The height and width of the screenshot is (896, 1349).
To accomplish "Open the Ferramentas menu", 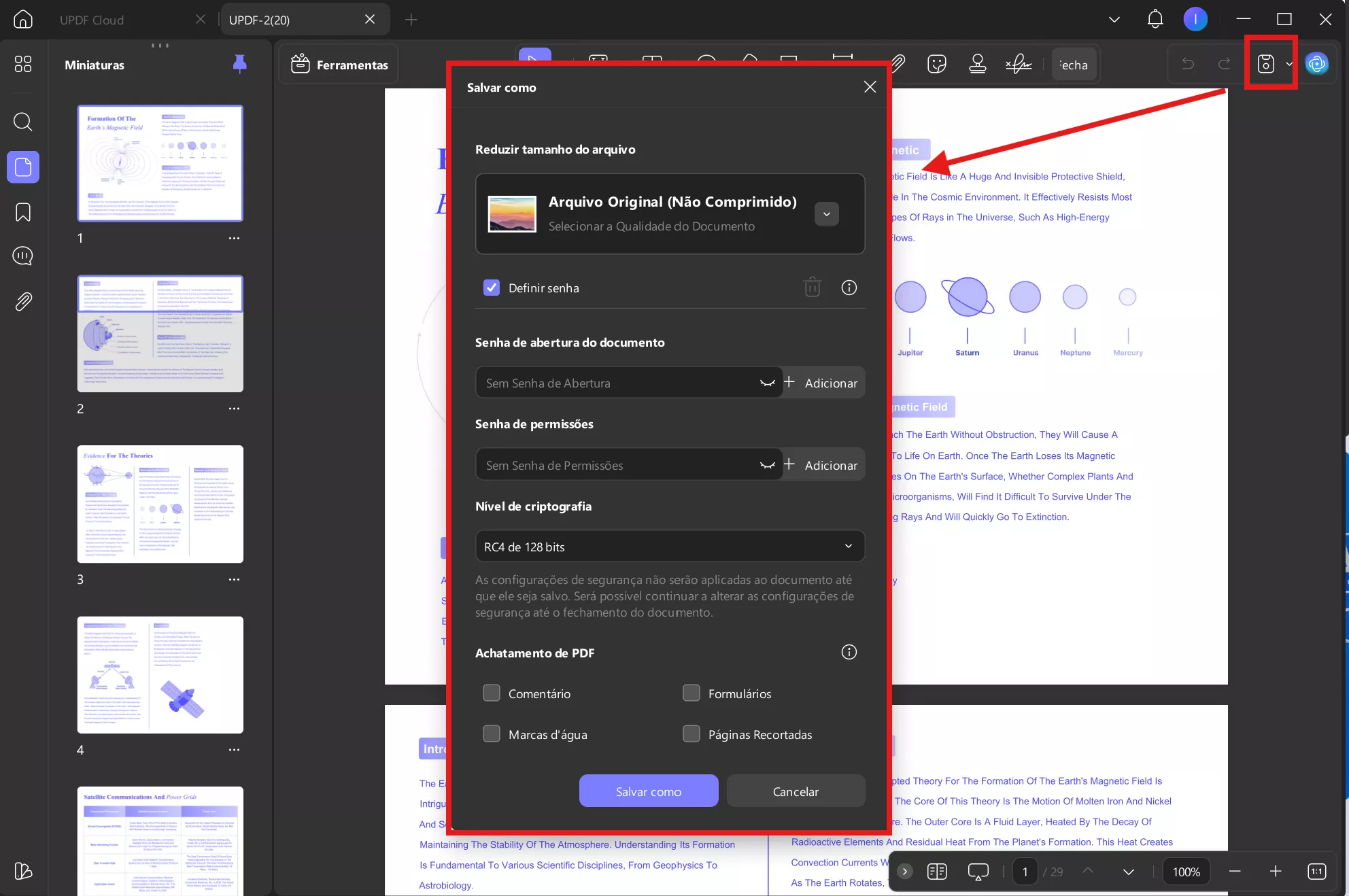I will 339,65.
